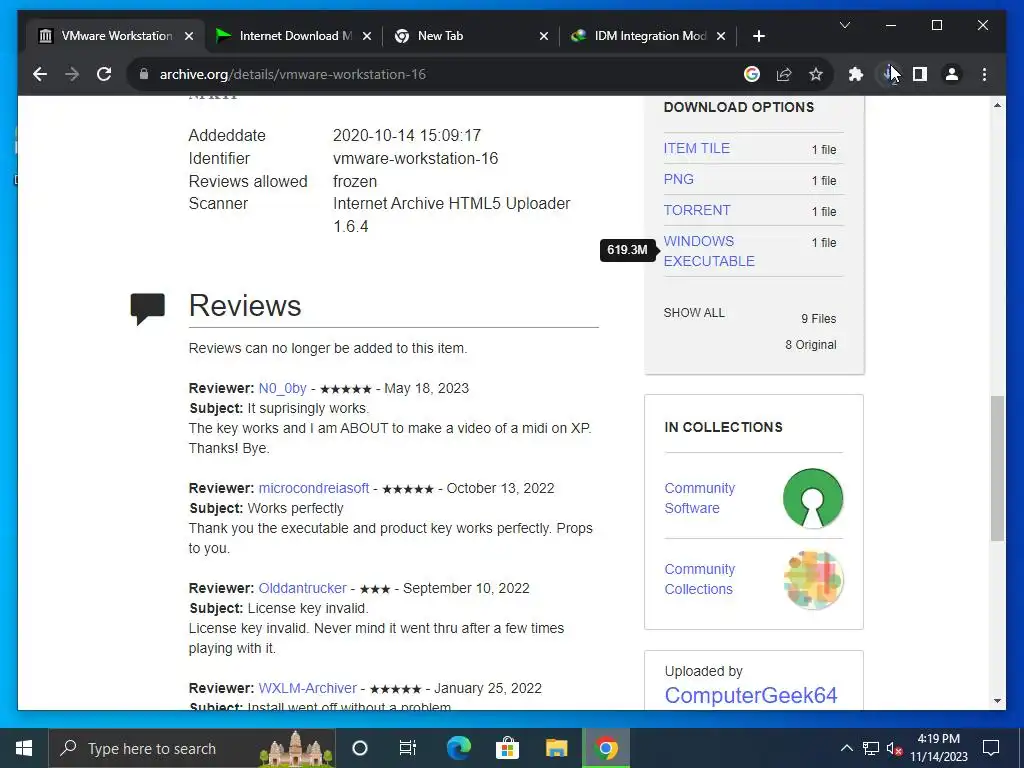Open the network status tray icon
This screenshot has width=1024, height=768.
871,748
